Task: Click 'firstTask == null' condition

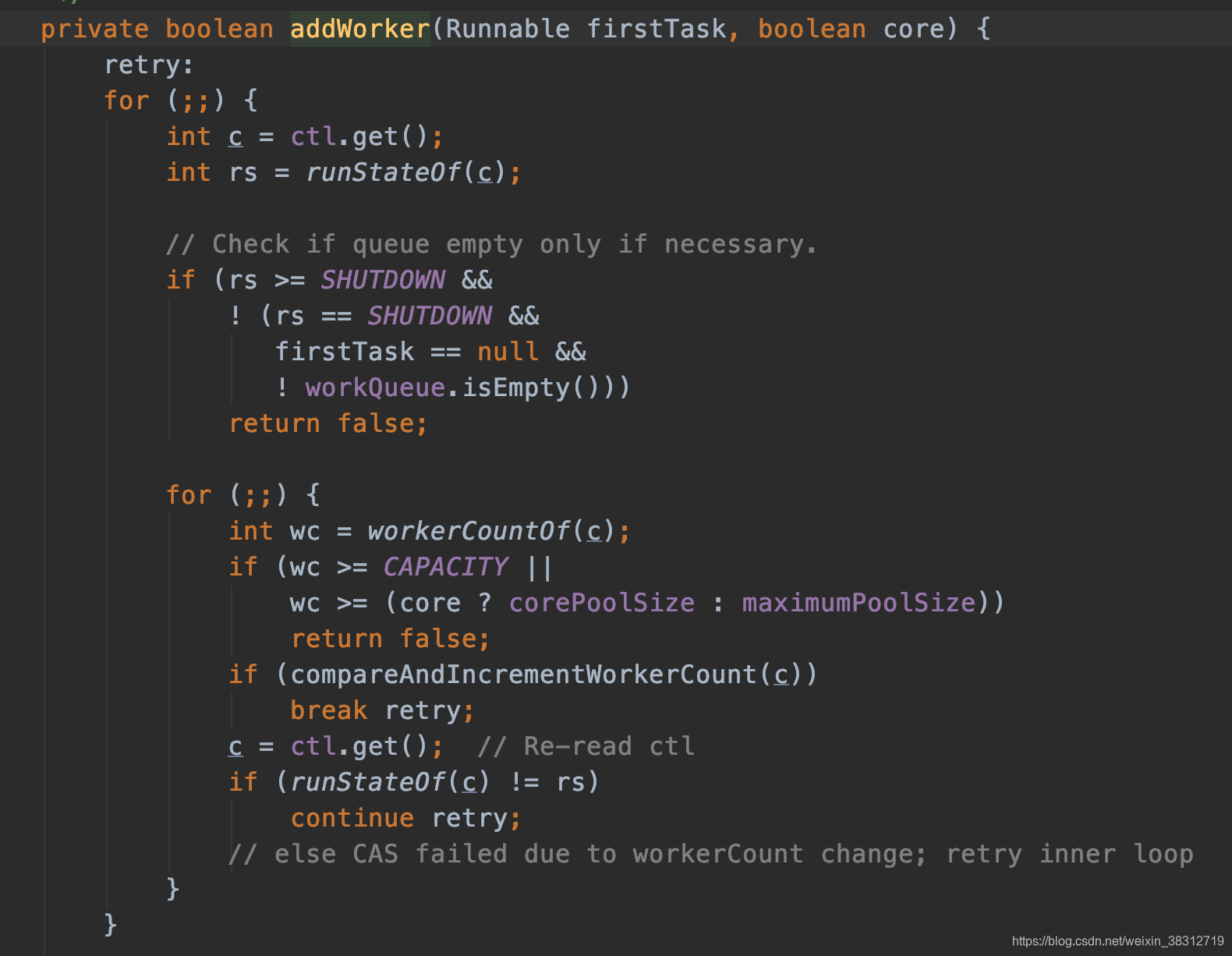Action: pyautogui.click(x=406, y=352)
